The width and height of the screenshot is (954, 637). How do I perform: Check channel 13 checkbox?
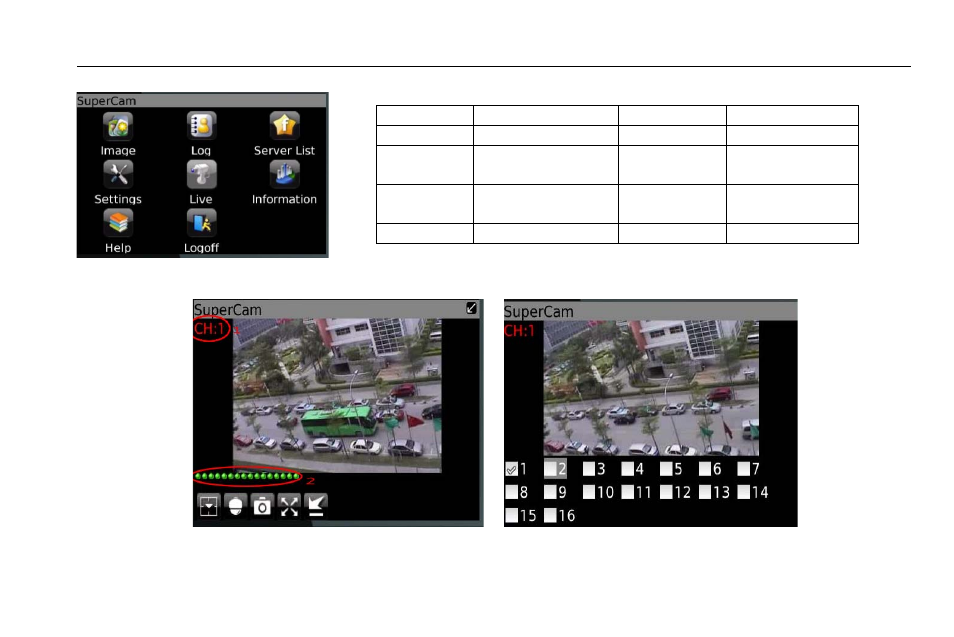(x=705, y=492)
